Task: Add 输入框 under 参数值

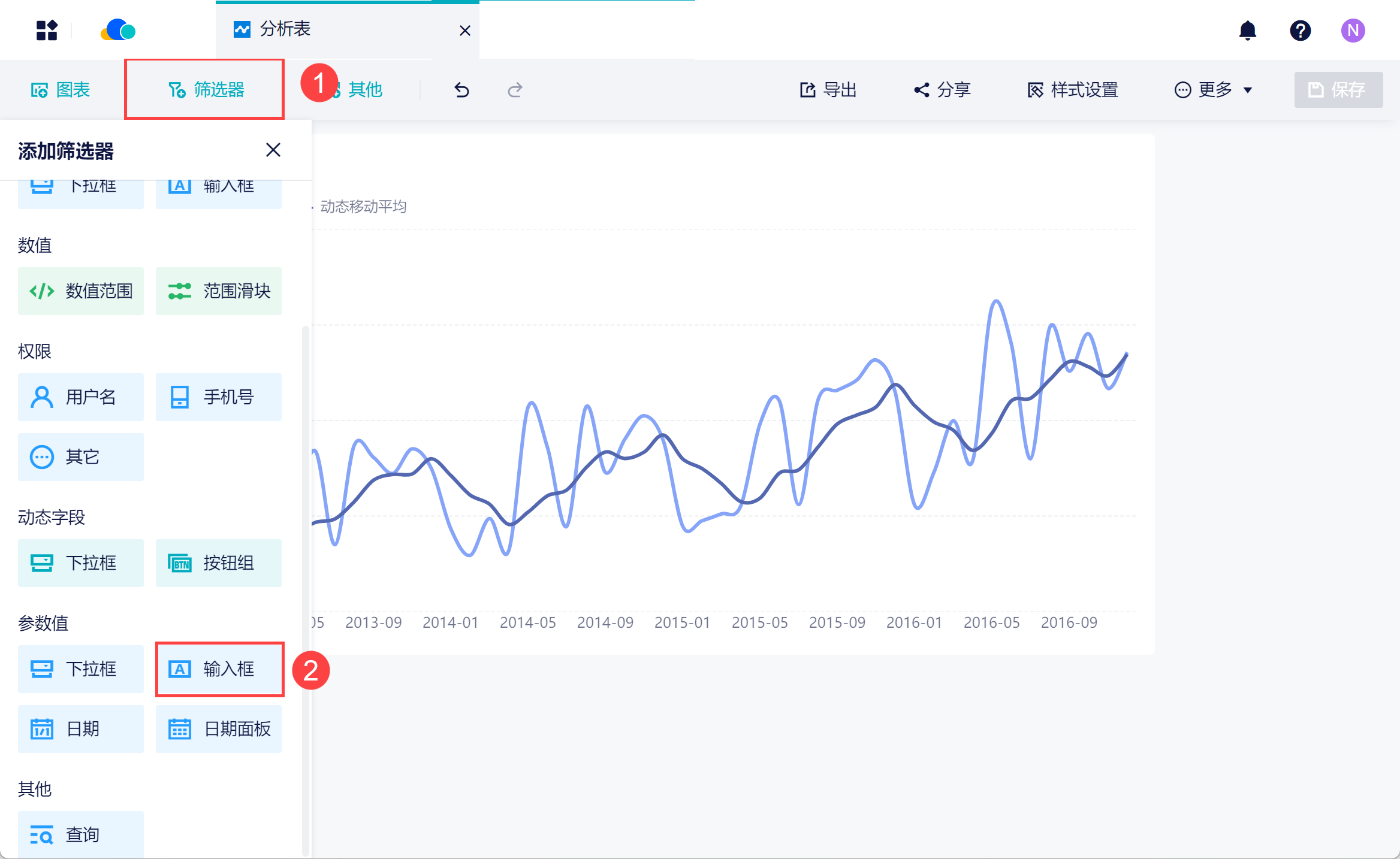Action: pos(219,669)
